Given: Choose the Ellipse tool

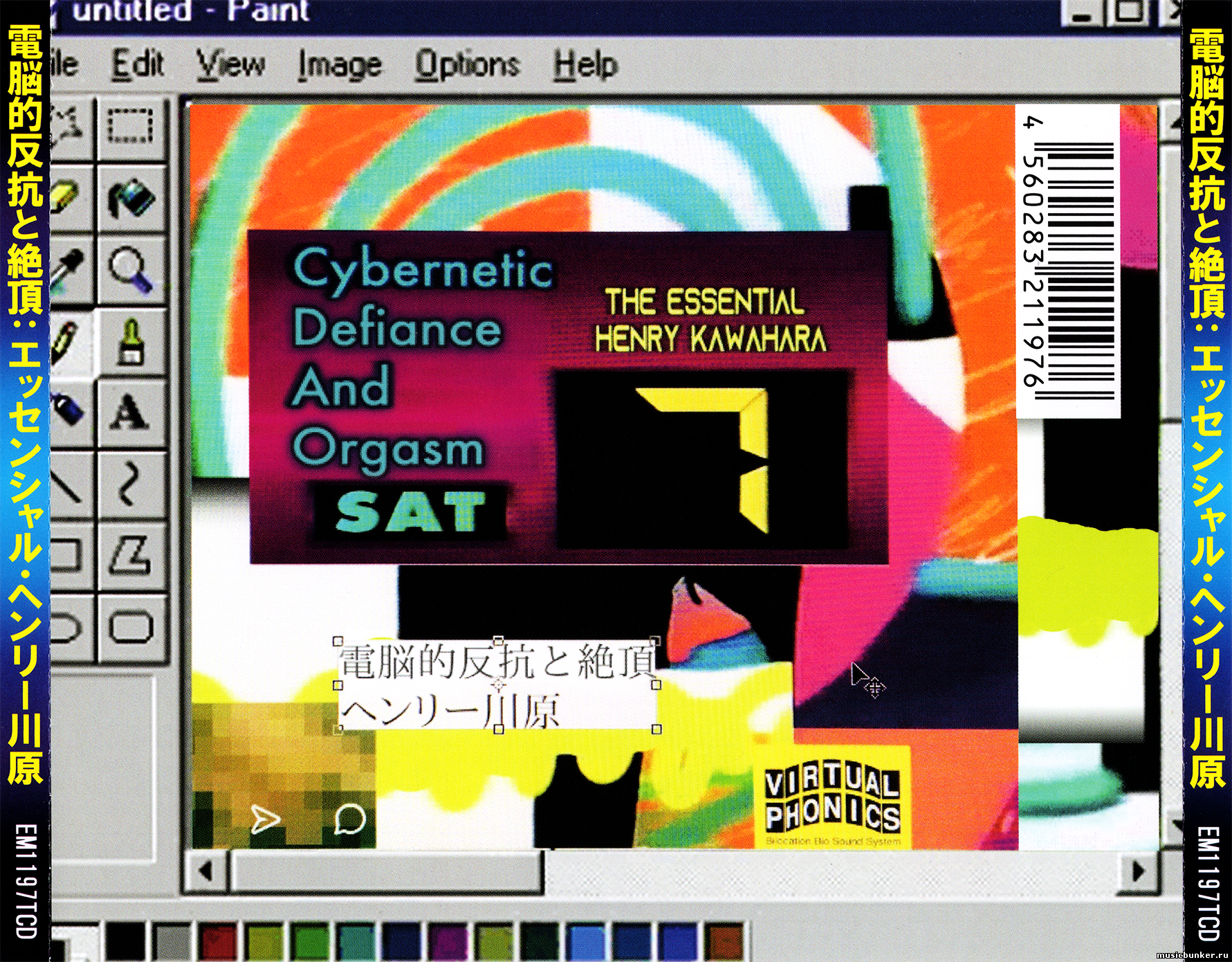Looking at the screenshot, I should pos(69,628).
